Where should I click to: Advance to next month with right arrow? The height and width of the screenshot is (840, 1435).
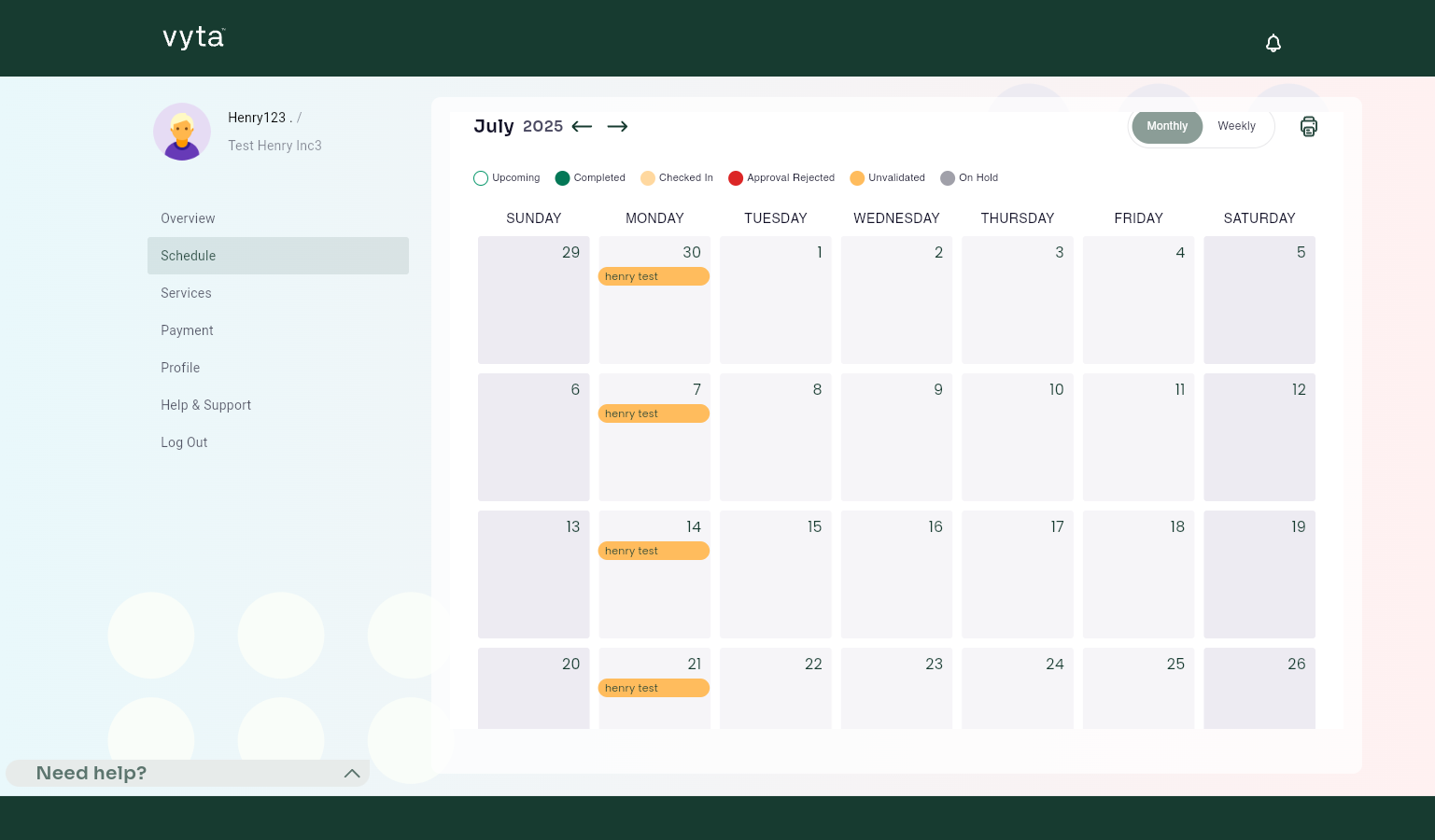[617, 127]
